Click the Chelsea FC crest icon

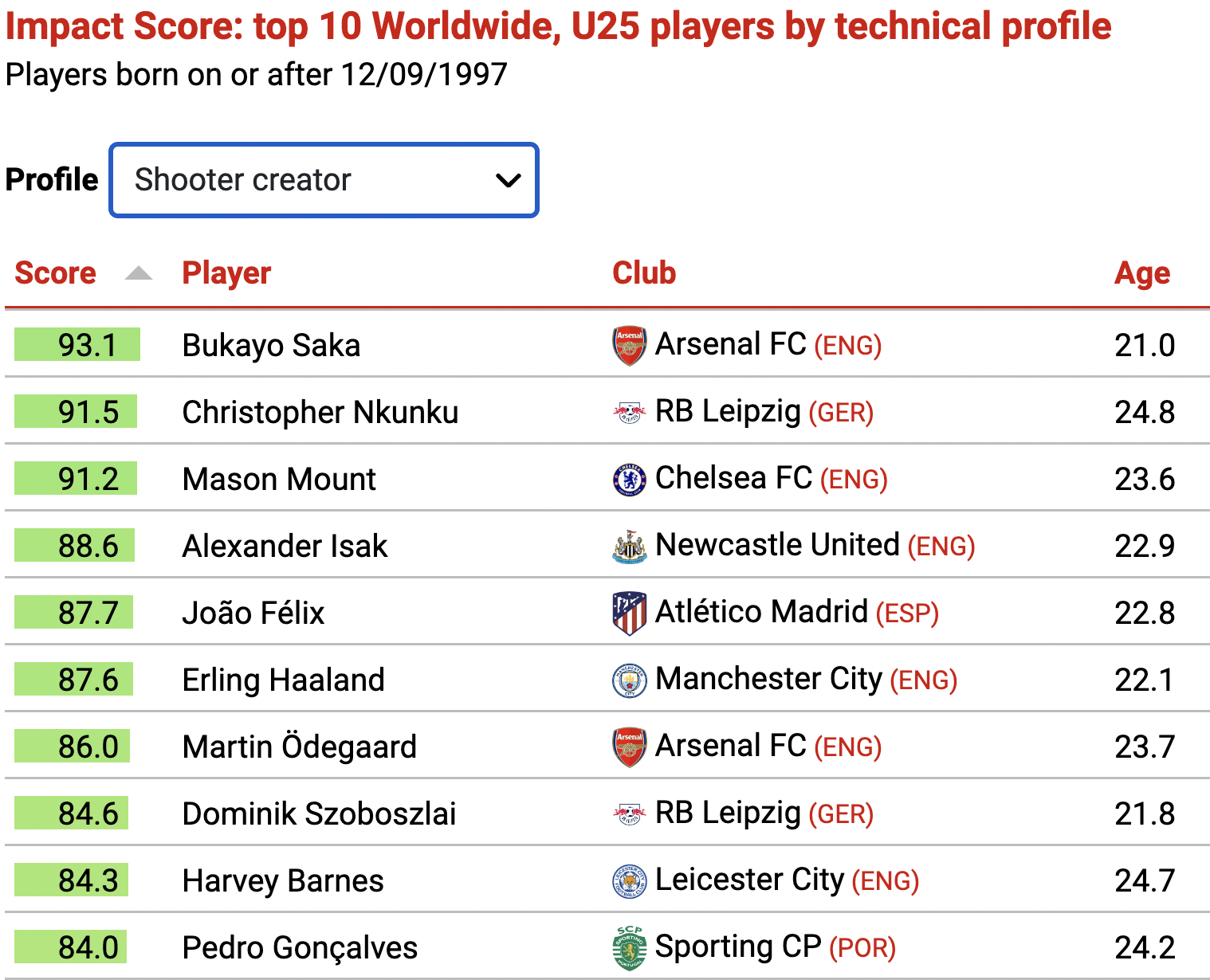tap(630, 480)
